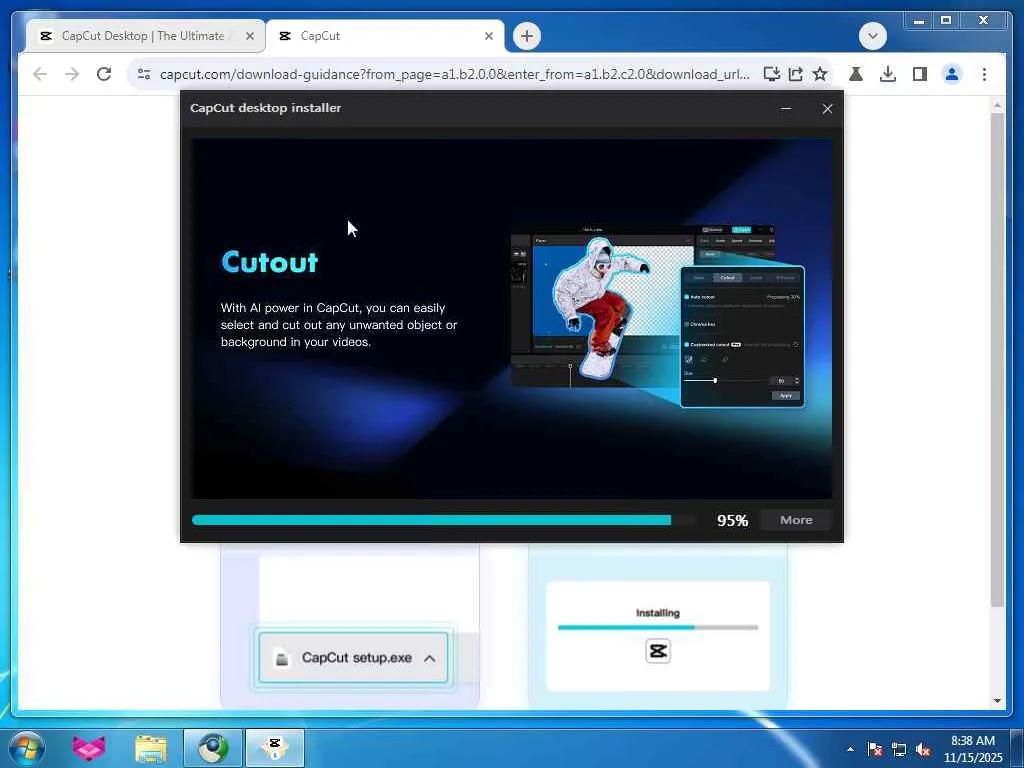Close the CapCut Desktop | The Ultimate tab
Screen dimensions: 1024x768
click(249, 37)
